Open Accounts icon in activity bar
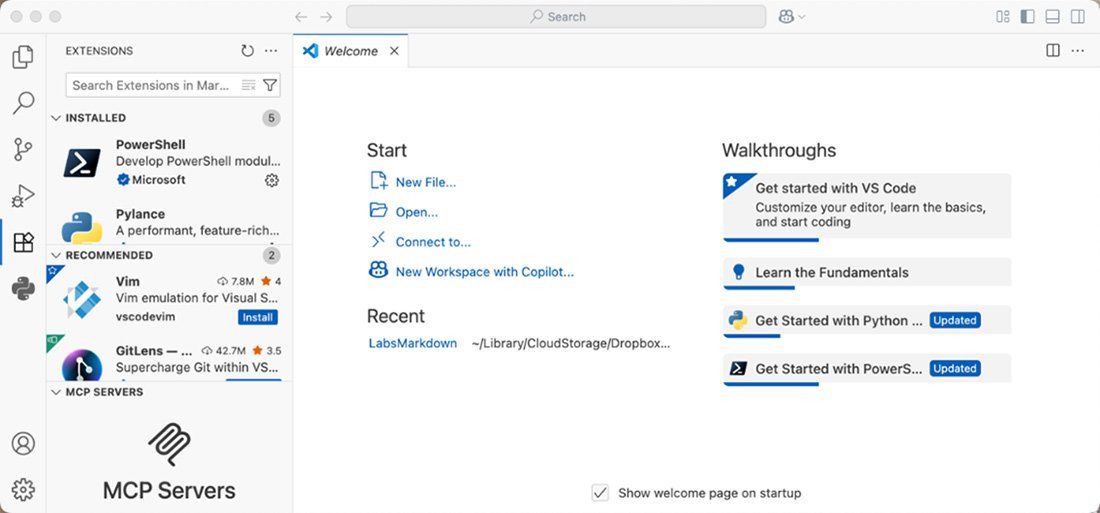Image resolution: width=1100 pixels, height=513 pixels. pyautogui.click(x=23, y=444)
